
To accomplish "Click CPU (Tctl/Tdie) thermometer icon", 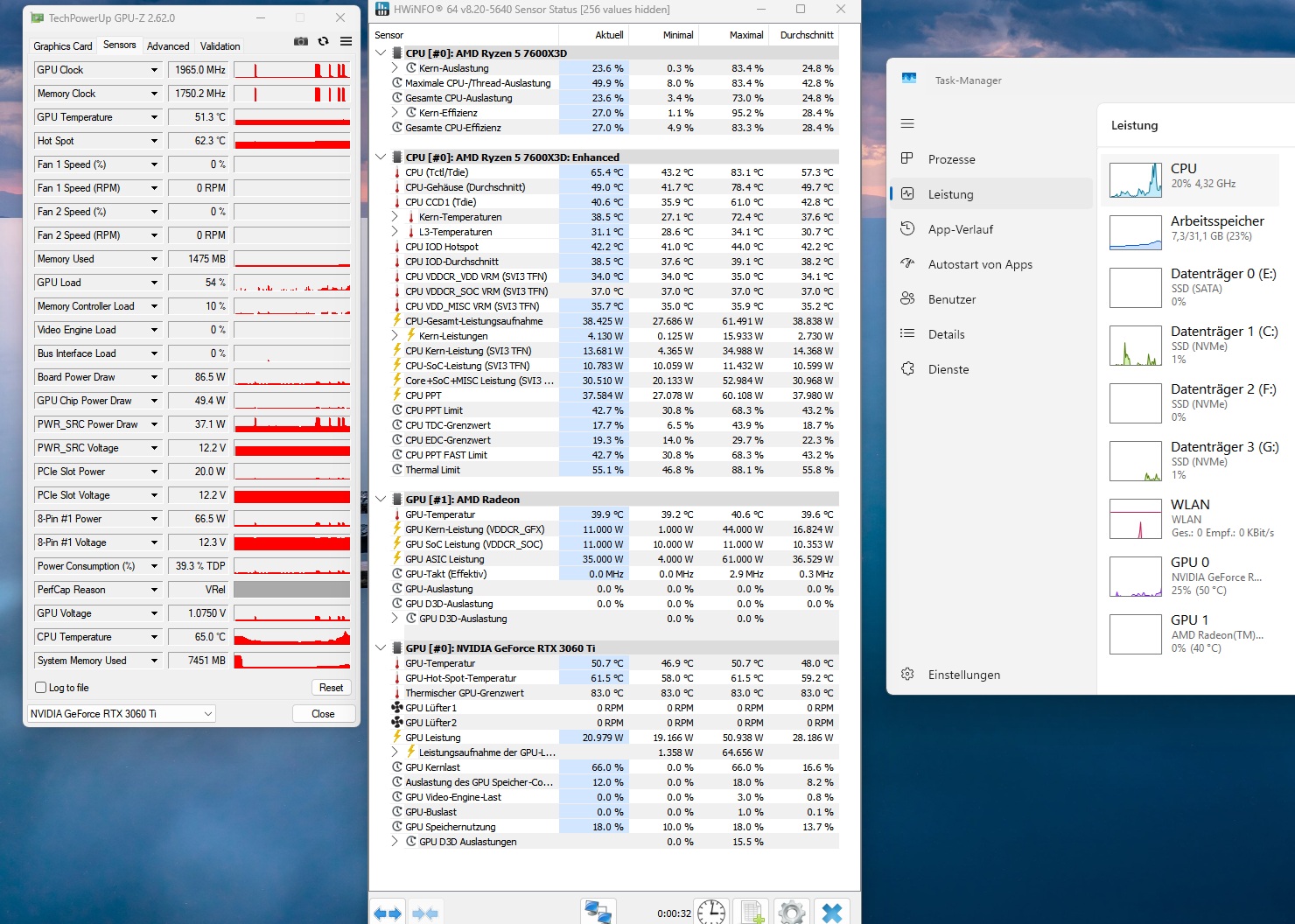I will tap(397, 172).
